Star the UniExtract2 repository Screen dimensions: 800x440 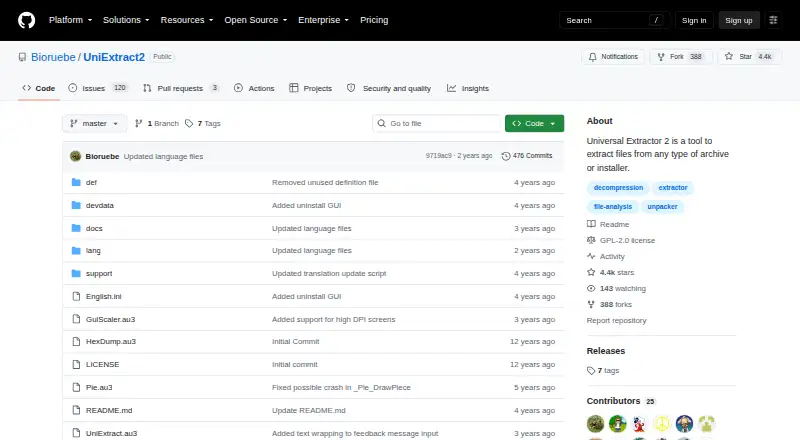click(x=749, y=57)
